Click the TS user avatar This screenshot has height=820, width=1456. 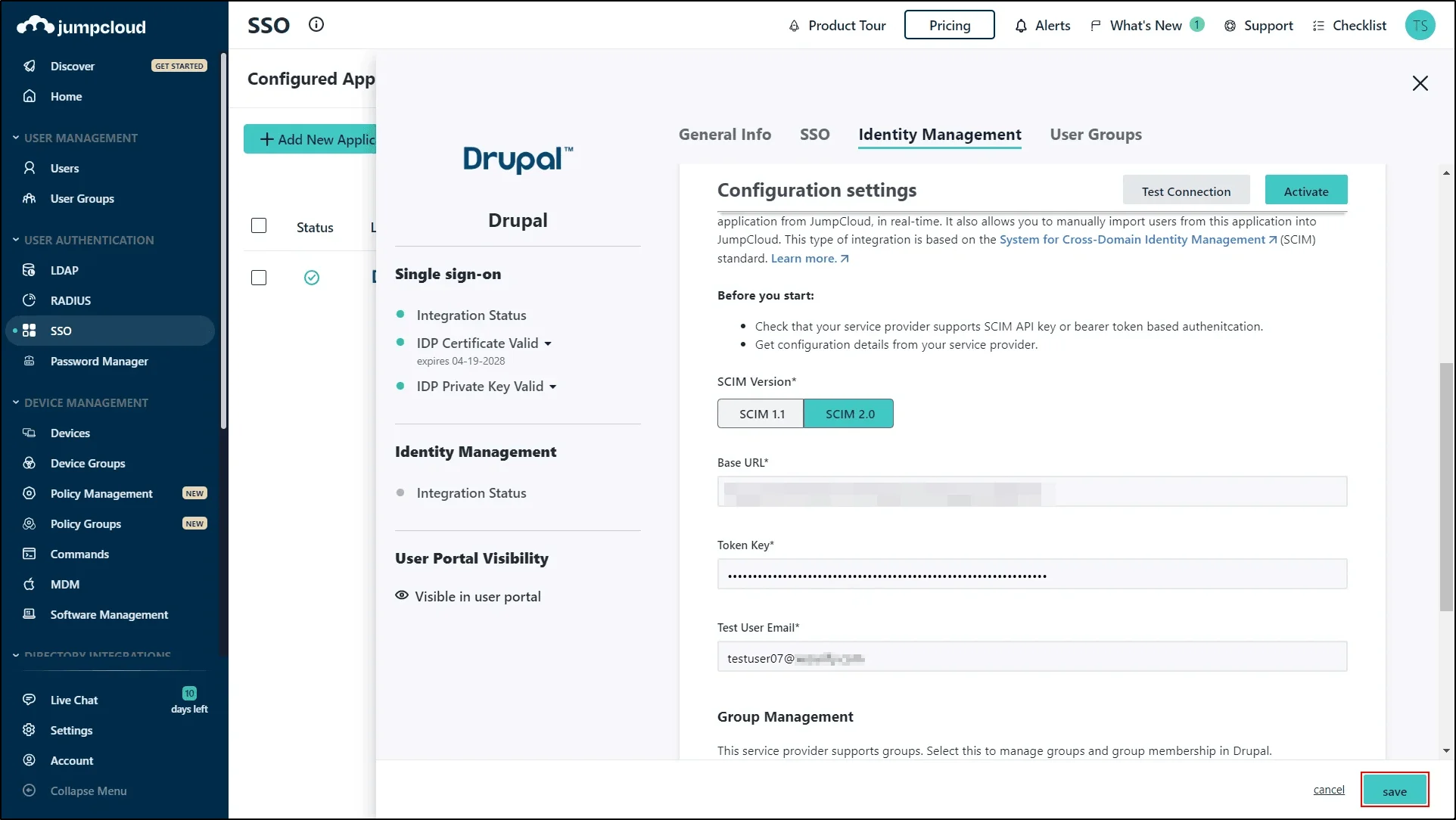coord(1420,25)
